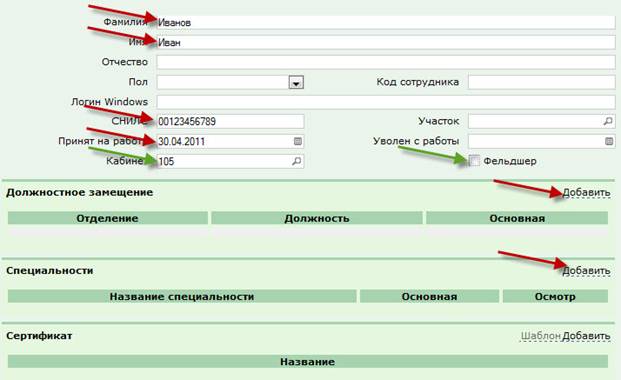Click the Специальности section title

coord(50,271)
